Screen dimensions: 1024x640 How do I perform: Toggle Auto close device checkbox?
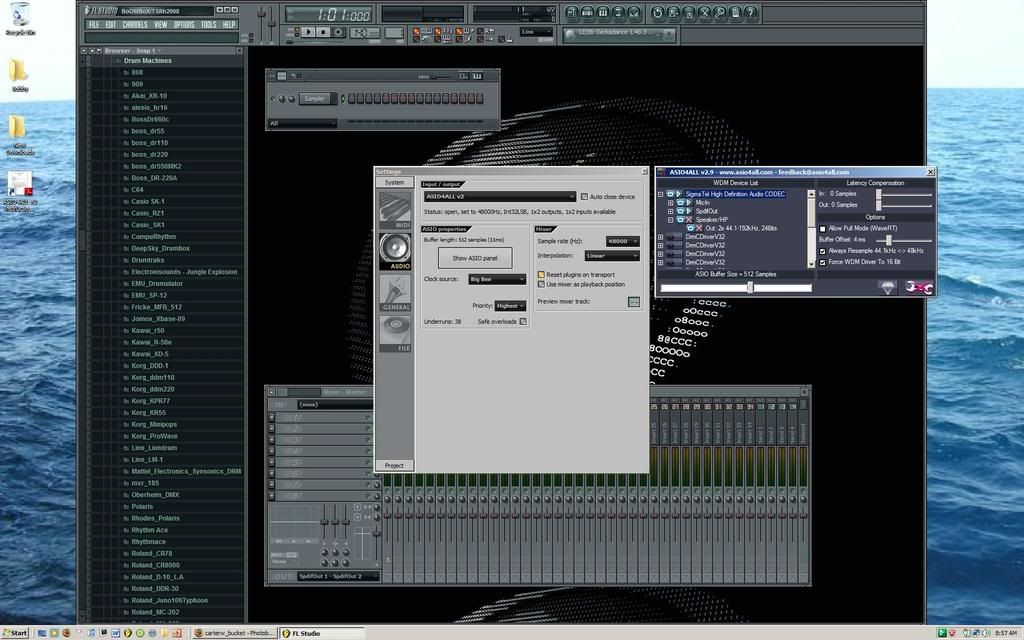(x=584, y=197)
